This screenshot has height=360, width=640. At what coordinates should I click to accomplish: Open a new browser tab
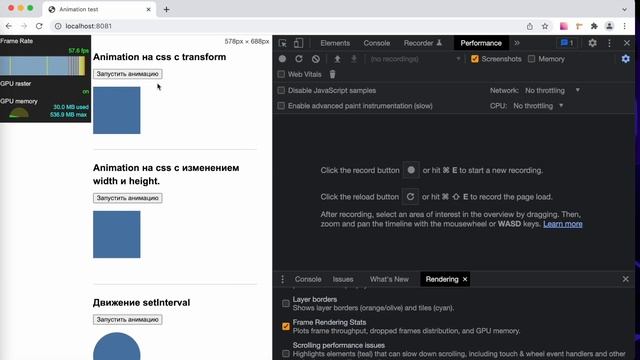(166, 9)
